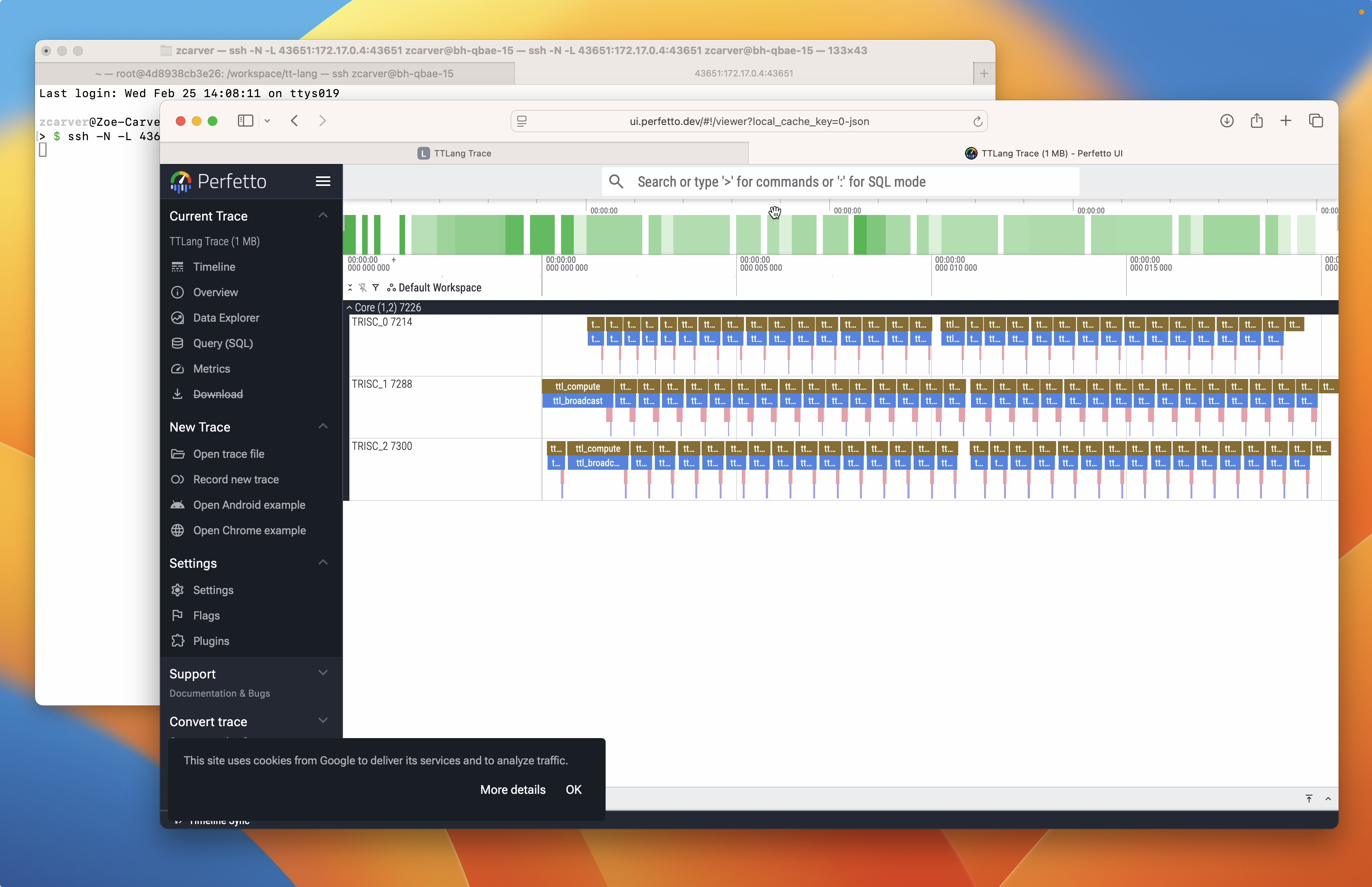Open the Query (SQL) tool
The image size is (1372, 887).
click(x=223, y=343)
